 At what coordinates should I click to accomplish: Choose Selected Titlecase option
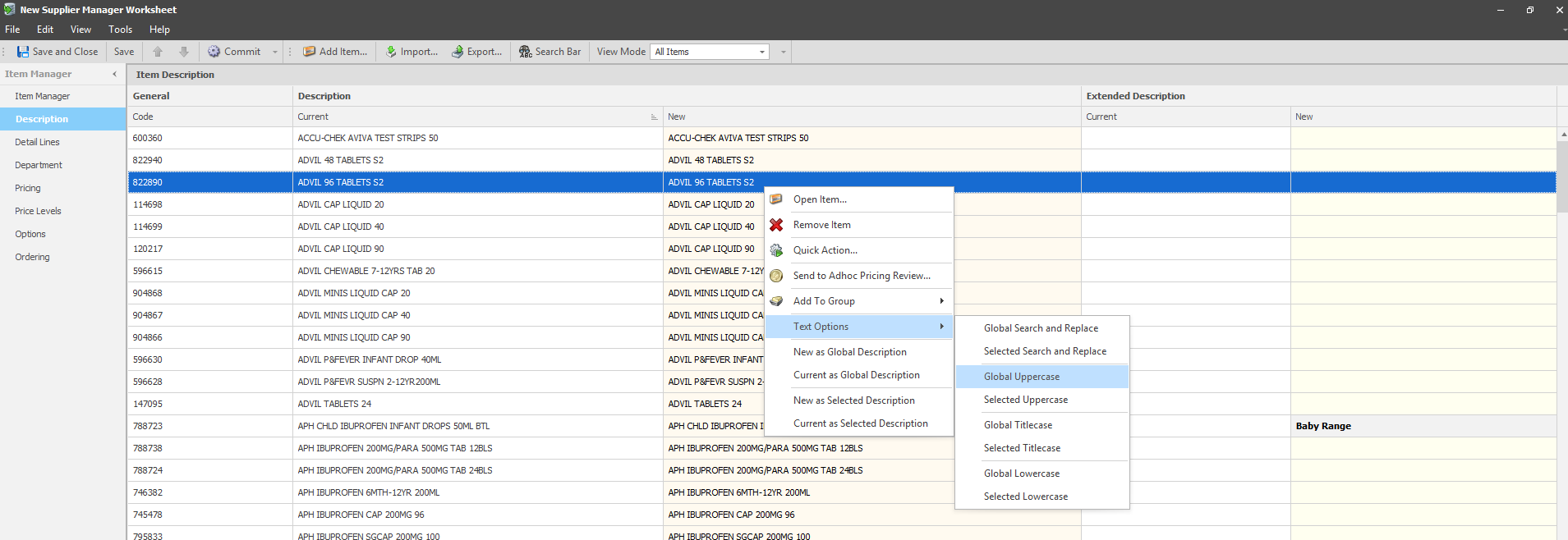tap(1042, 448)
